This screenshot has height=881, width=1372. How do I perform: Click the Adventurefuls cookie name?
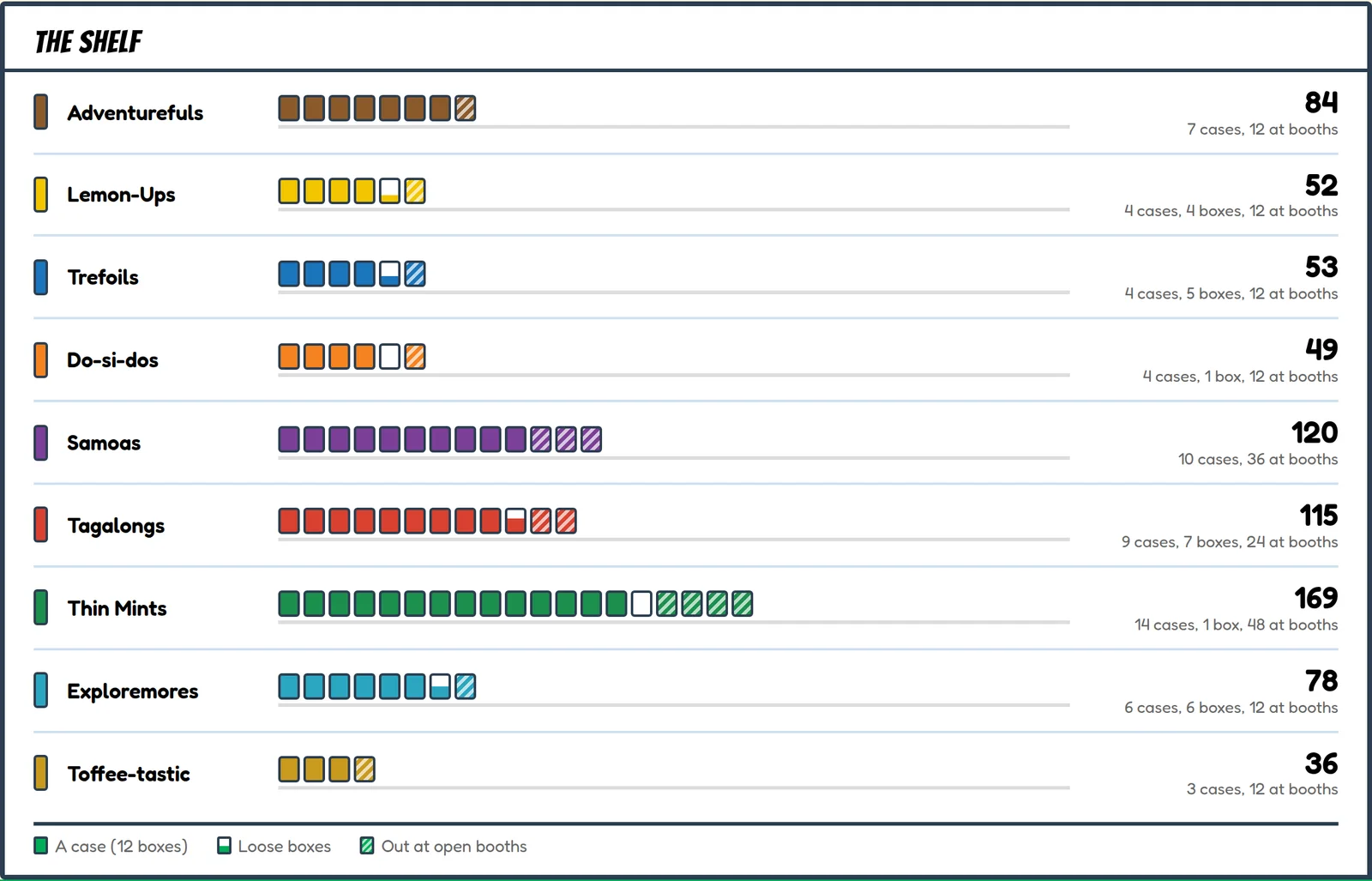(135, 113)
